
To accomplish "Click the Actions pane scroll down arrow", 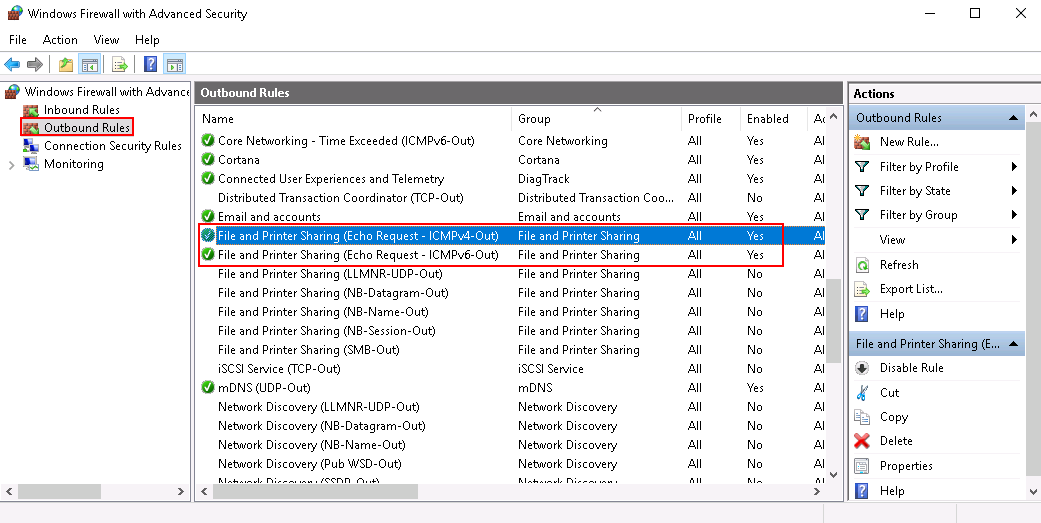I will pos(1033,492).
